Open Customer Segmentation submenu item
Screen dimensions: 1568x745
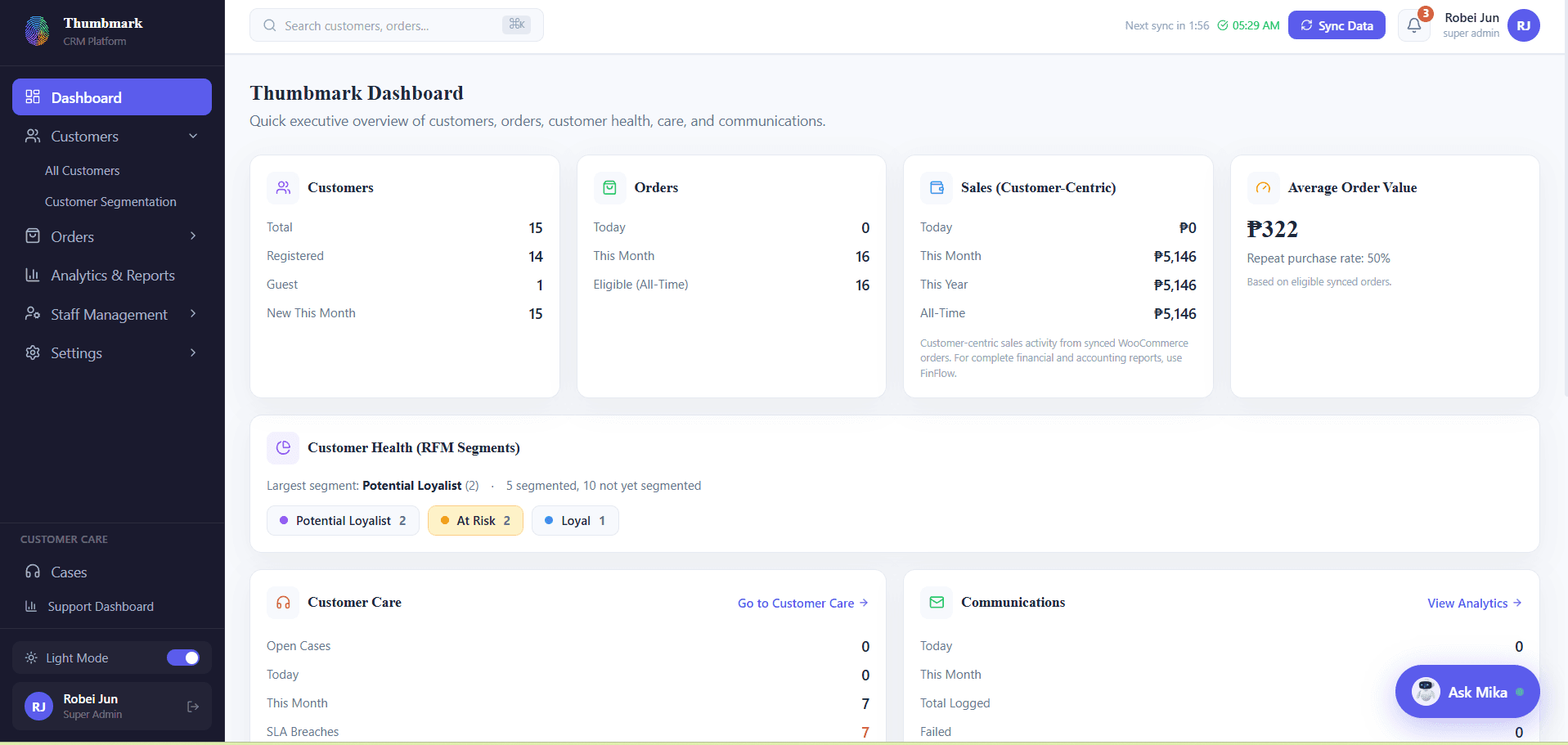click(110, 201)
